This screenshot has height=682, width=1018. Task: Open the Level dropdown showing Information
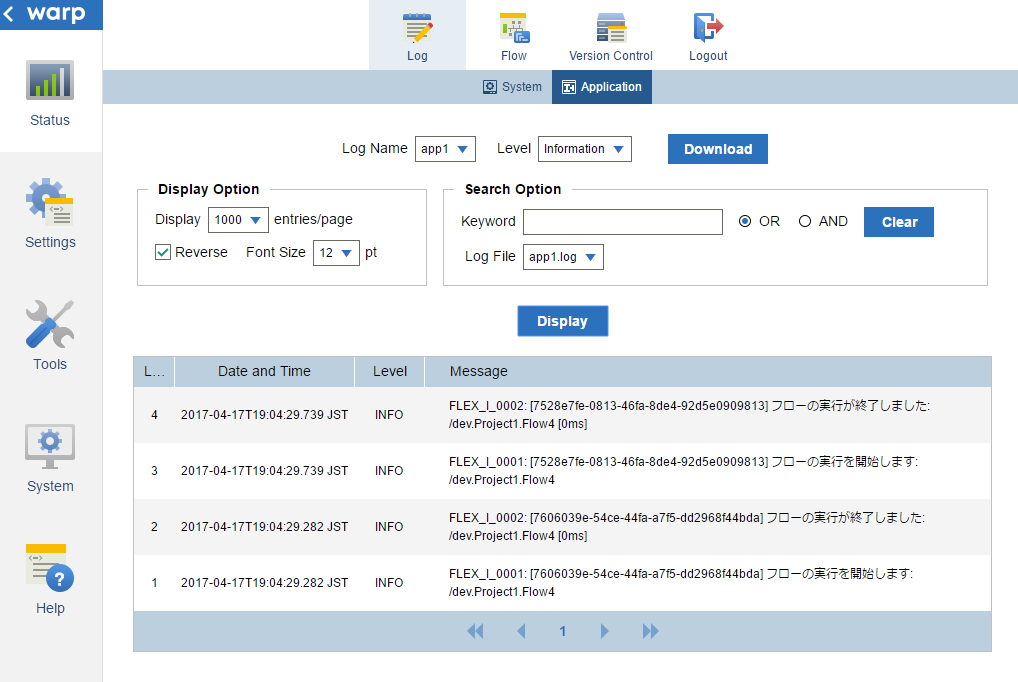[x=584, y=148]
